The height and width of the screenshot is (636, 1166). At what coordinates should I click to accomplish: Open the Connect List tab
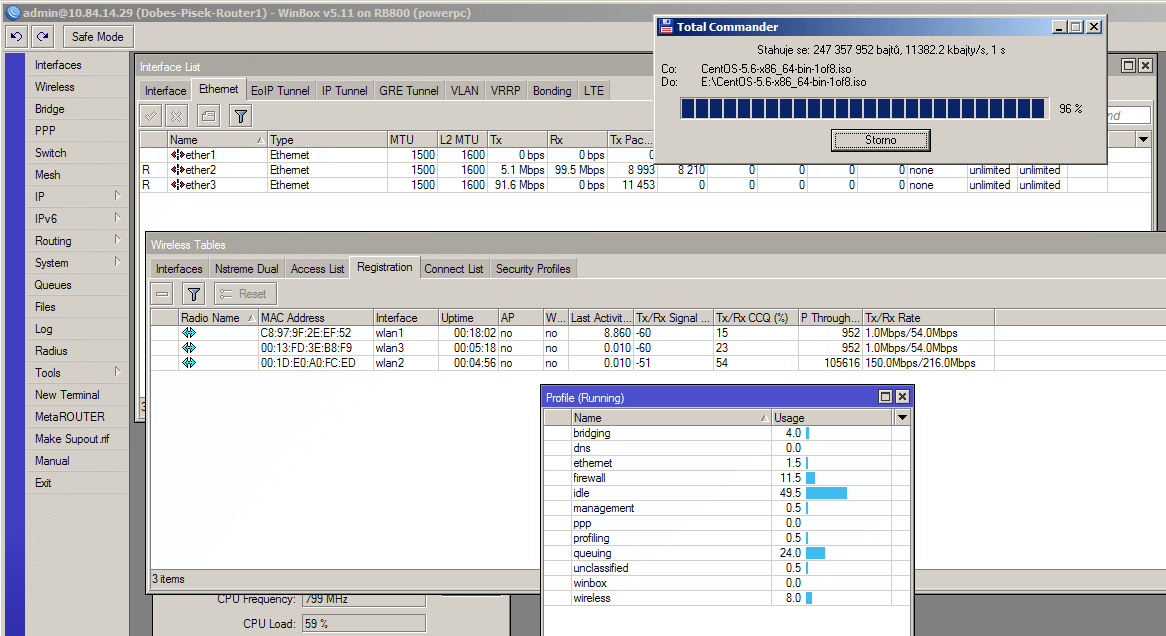454,269
